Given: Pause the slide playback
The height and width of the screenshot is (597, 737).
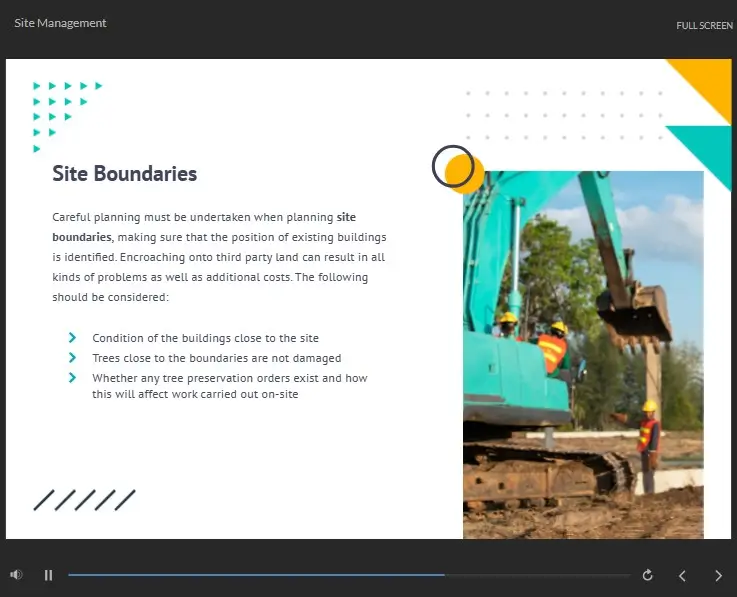Looking at the screenshot, I should coord(48,575).
